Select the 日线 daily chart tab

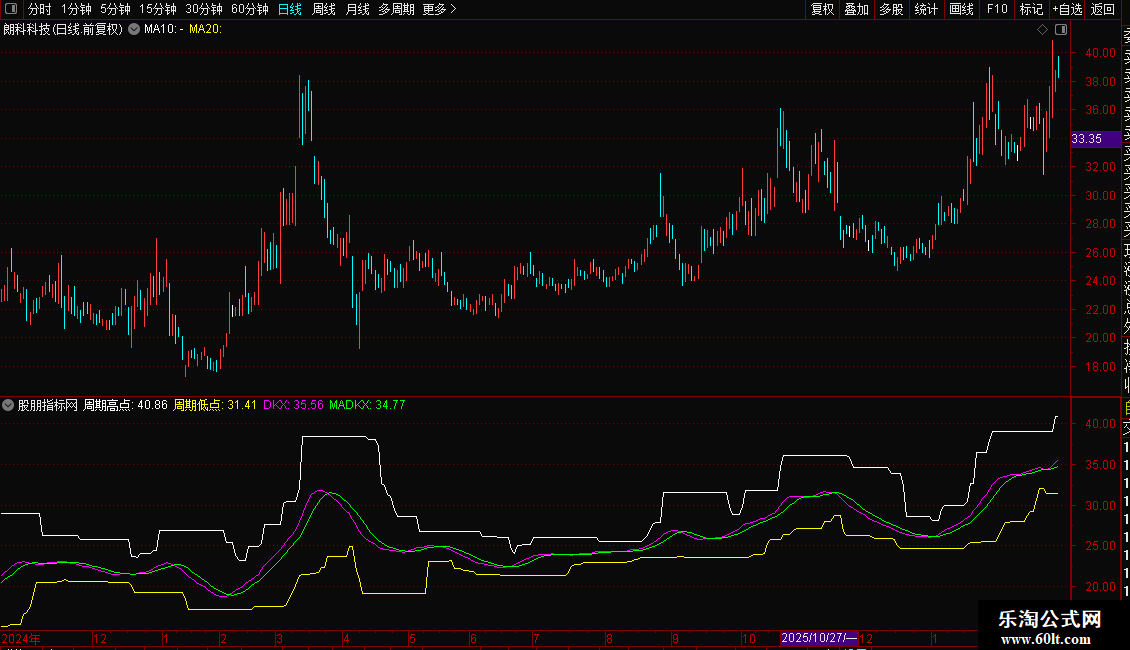[290, 9]
